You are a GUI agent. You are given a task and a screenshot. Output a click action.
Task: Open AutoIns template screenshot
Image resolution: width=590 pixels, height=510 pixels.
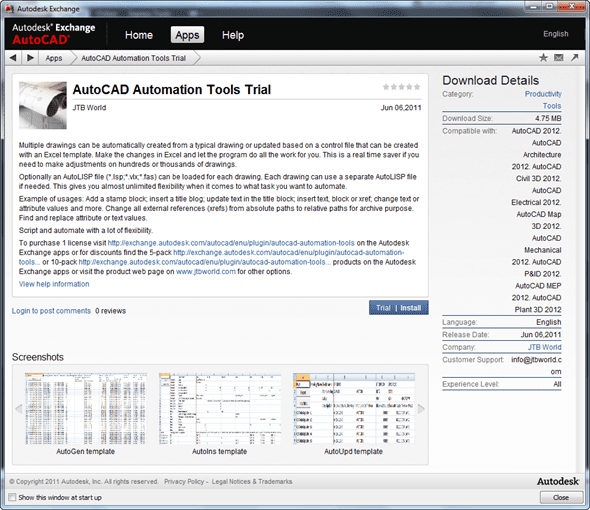[220, 409]
